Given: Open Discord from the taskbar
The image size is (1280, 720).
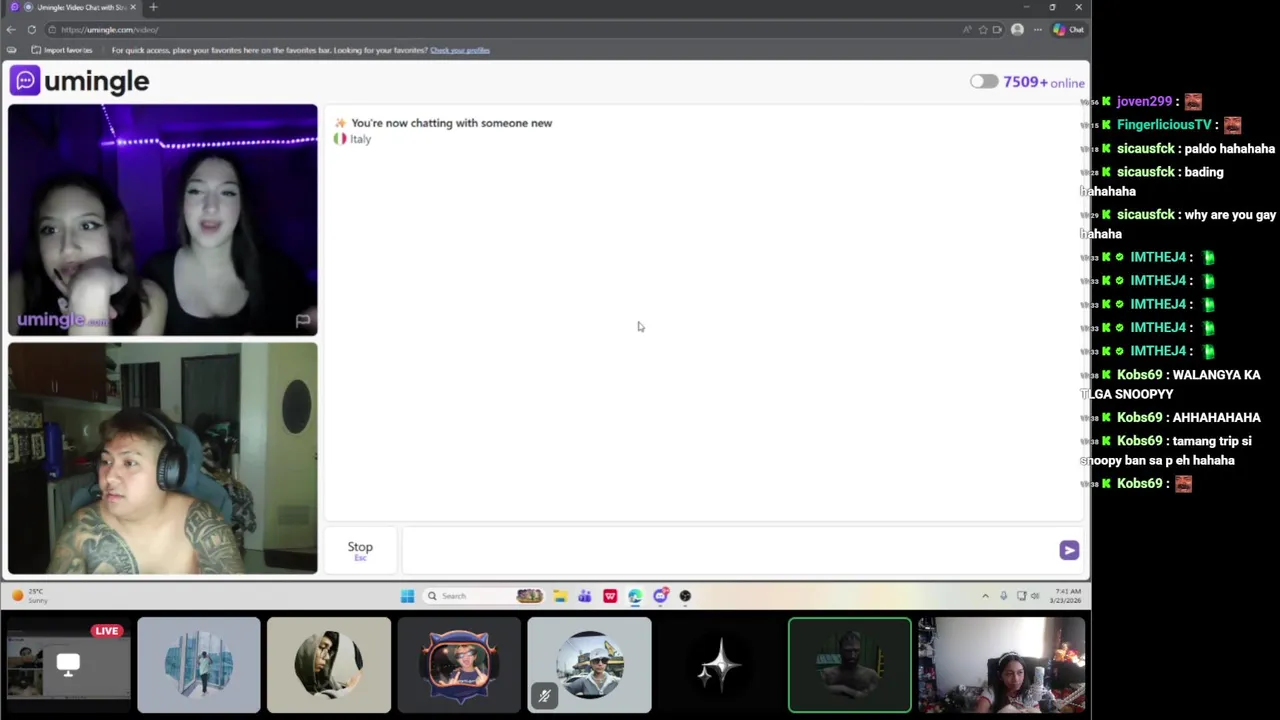Looking at the screenshot, I should click(660, 596).
